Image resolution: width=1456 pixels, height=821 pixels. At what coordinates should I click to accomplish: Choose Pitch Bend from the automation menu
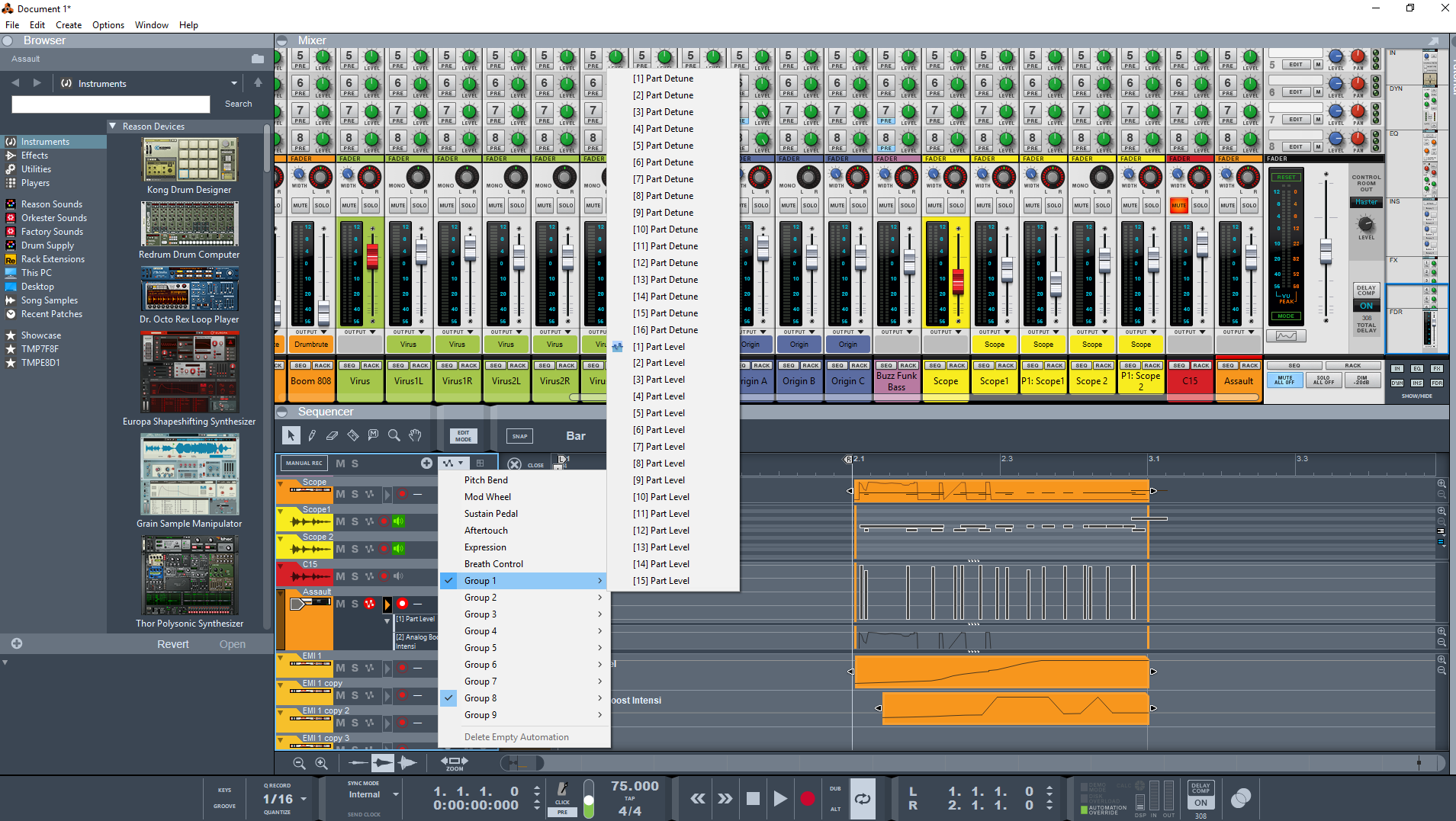(486, 480)
